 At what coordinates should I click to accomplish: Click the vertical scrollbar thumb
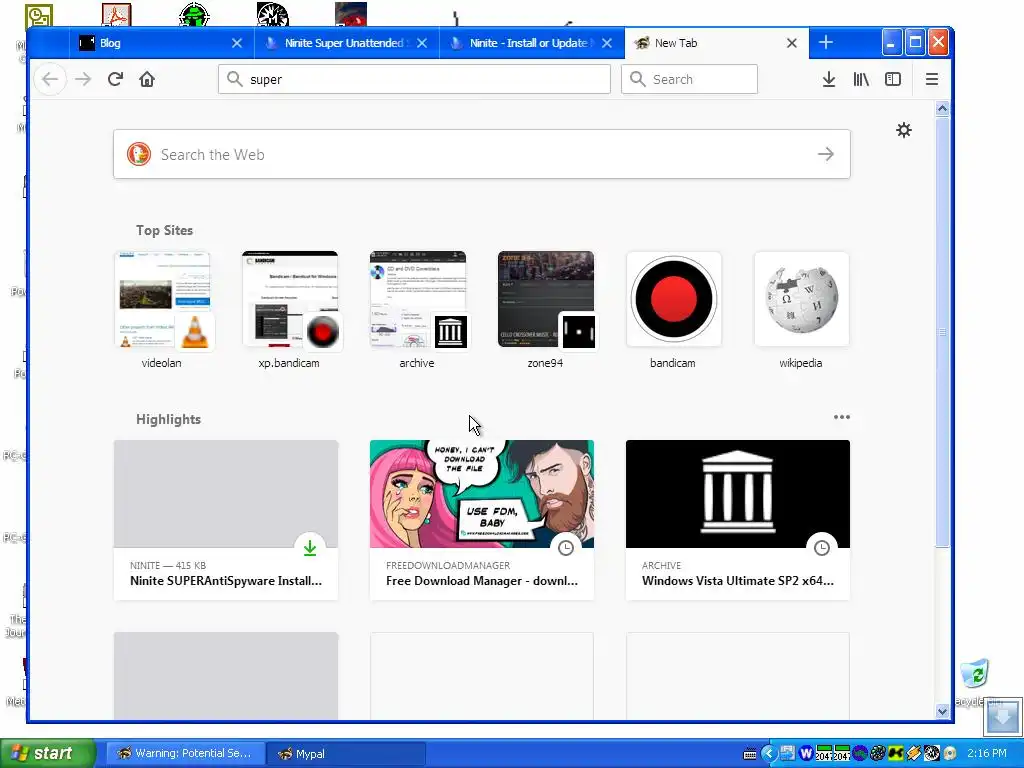click(x=942, y=332)
